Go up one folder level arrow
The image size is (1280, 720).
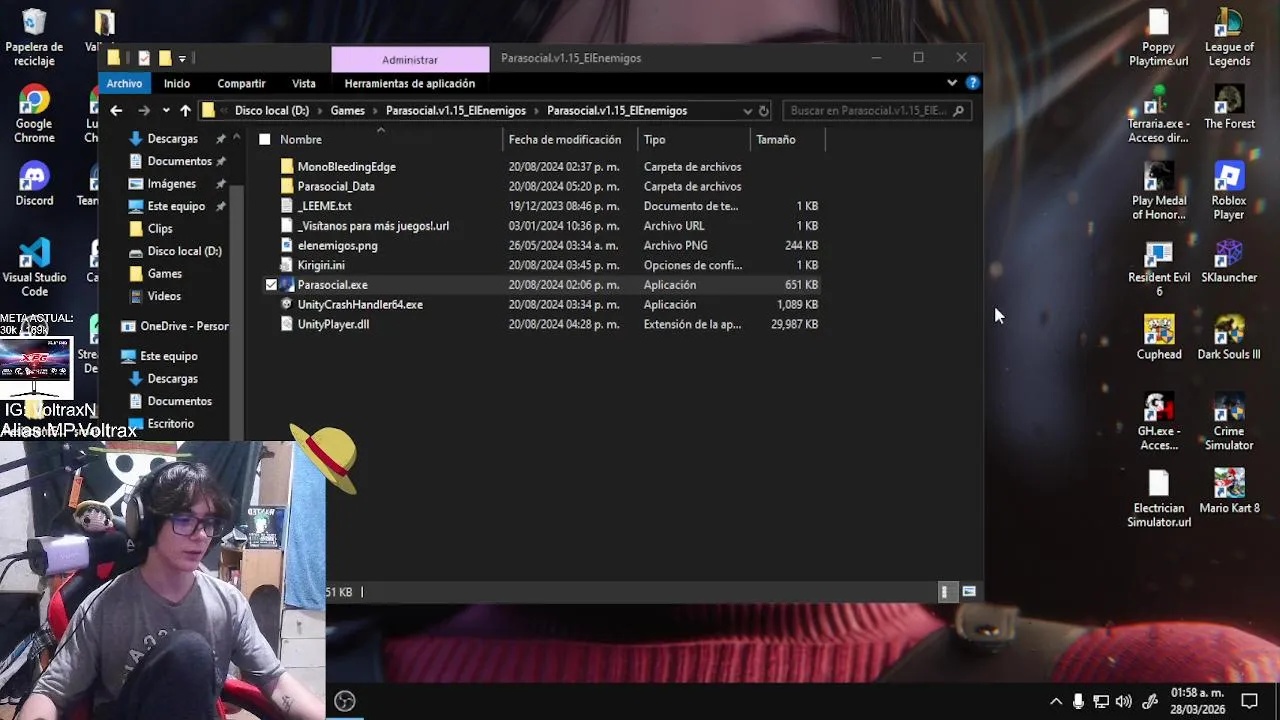pos(185,111)
